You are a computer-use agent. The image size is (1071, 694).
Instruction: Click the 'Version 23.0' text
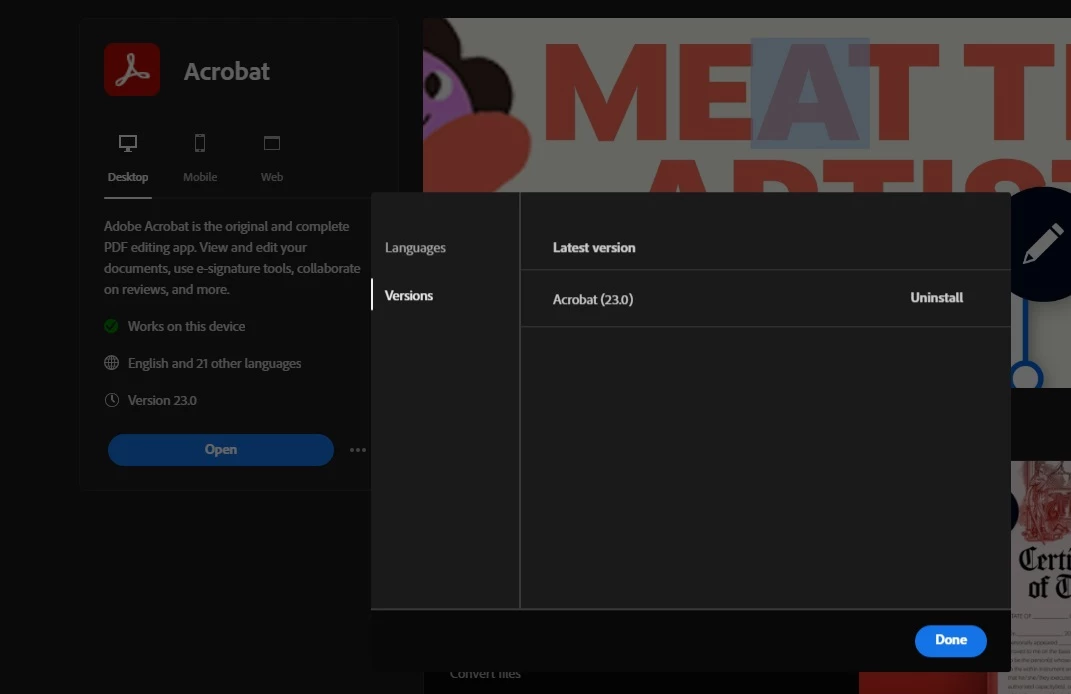click(162, 401)
